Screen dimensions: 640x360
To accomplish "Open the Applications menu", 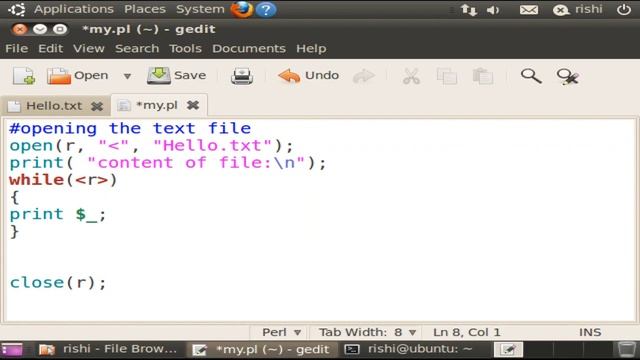I will tap(74, 9).
